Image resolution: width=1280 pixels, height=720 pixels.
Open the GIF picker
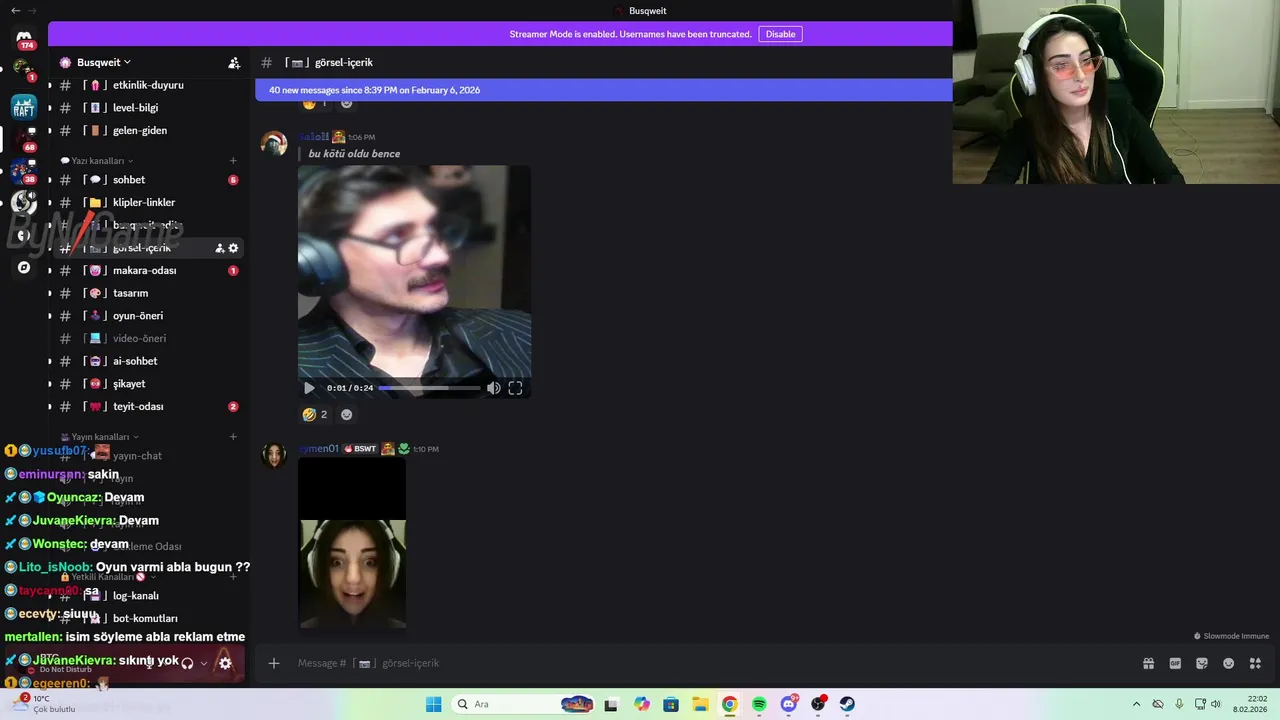[1175, 663]
